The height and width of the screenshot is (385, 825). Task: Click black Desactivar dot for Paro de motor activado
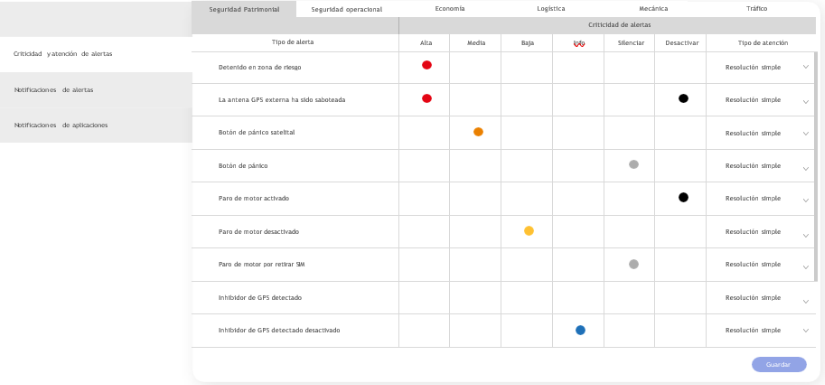683,197
